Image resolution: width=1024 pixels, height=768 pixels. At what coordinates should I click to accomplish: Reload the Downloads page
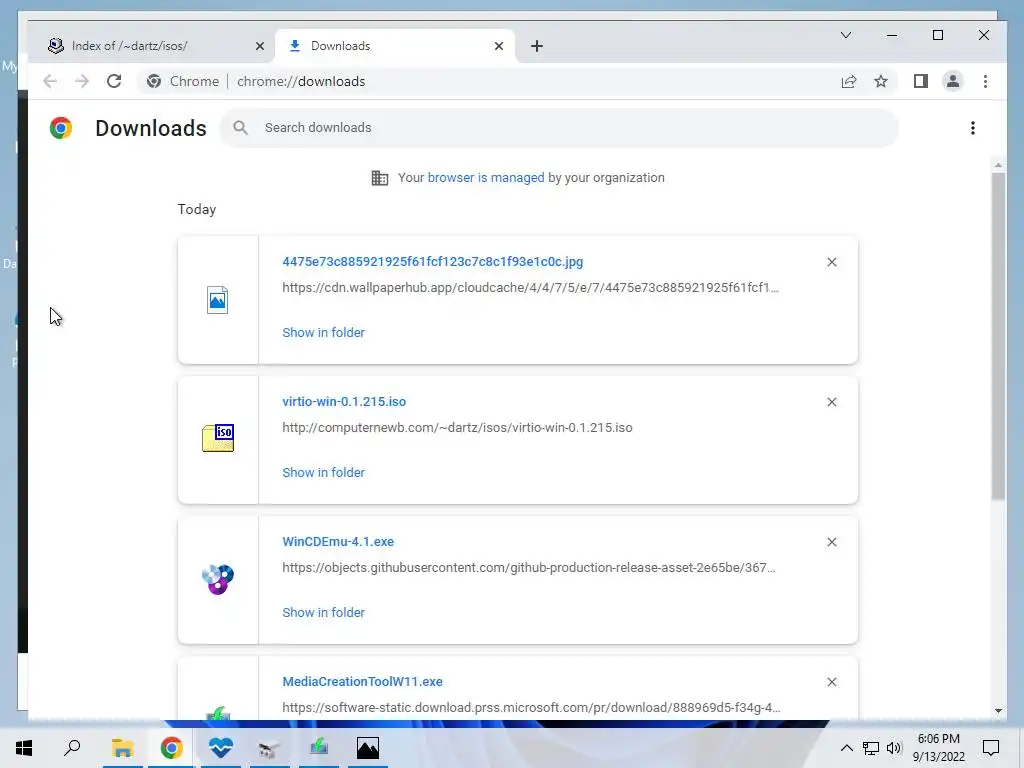point(114,81)
